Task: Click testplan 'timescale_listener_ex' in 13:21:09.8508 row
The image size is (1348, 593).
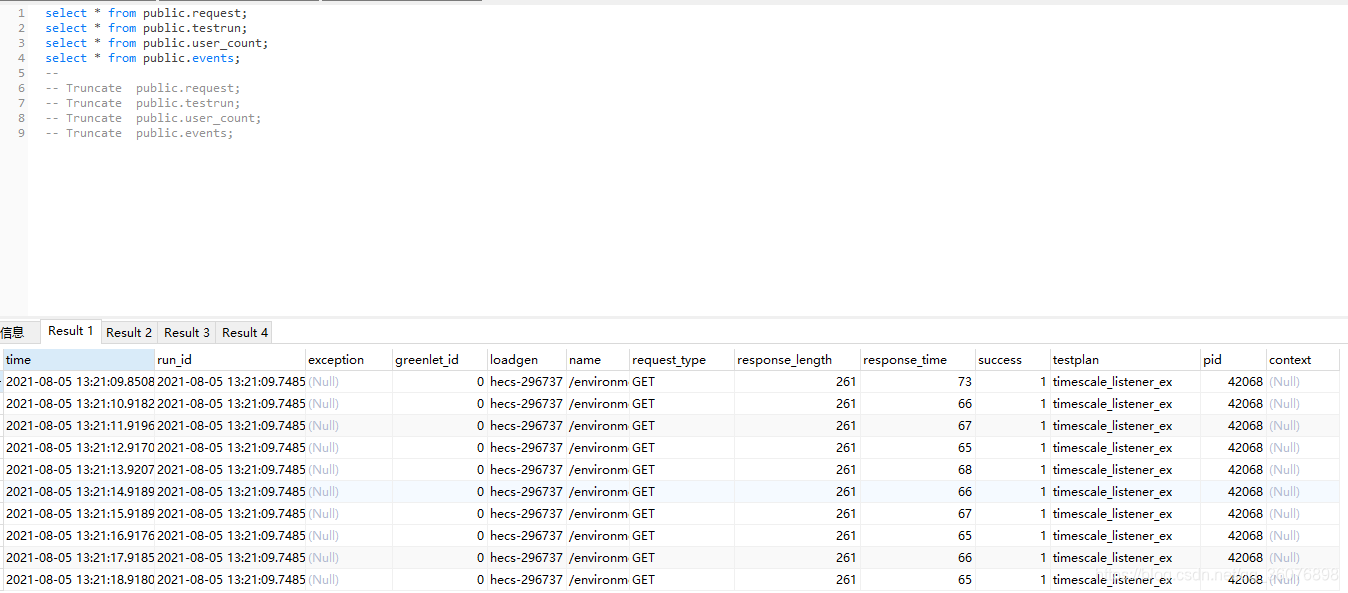Action: click(1126, 382)
